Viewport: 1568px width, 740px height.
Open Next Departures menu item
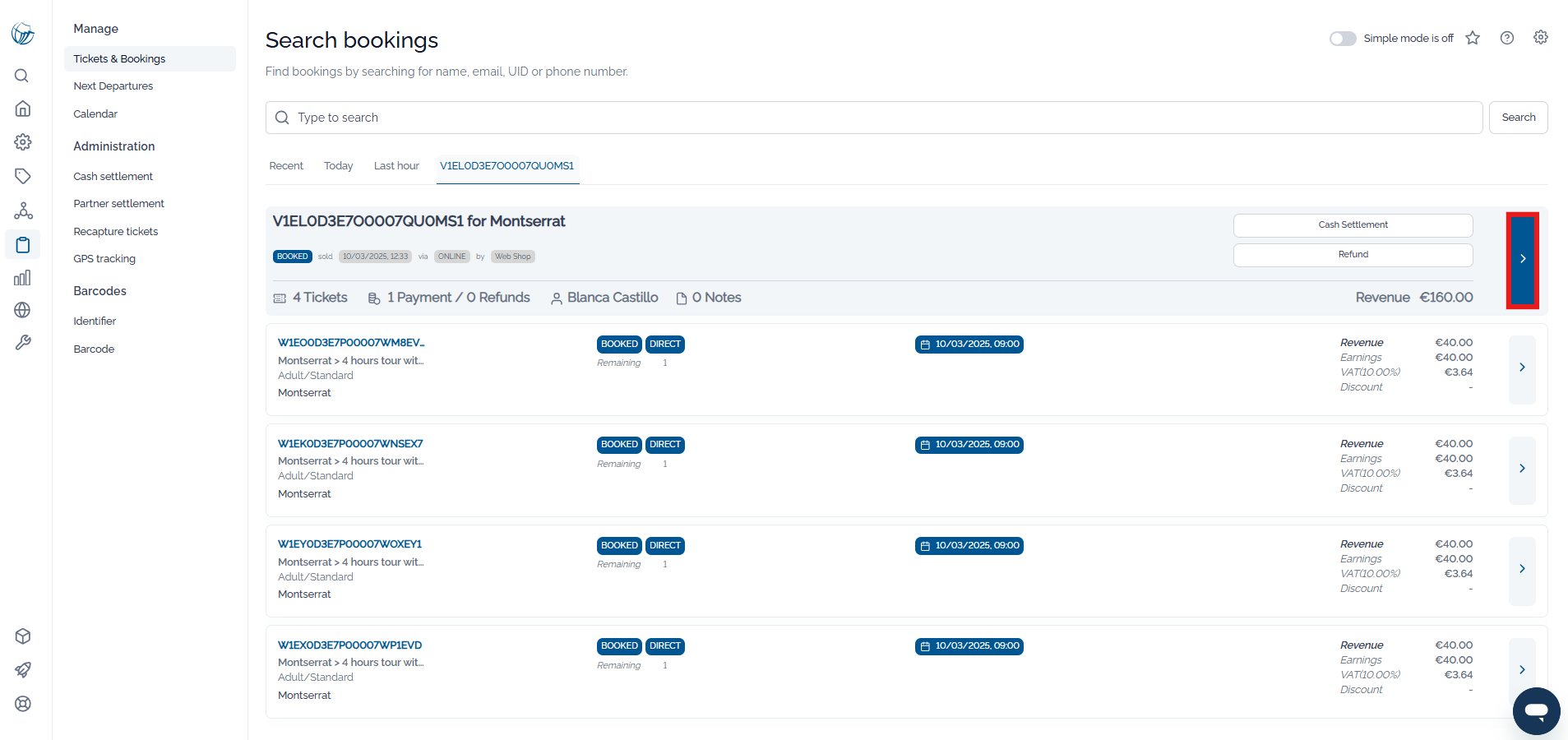pyautogui.click(x=113, y=86)
